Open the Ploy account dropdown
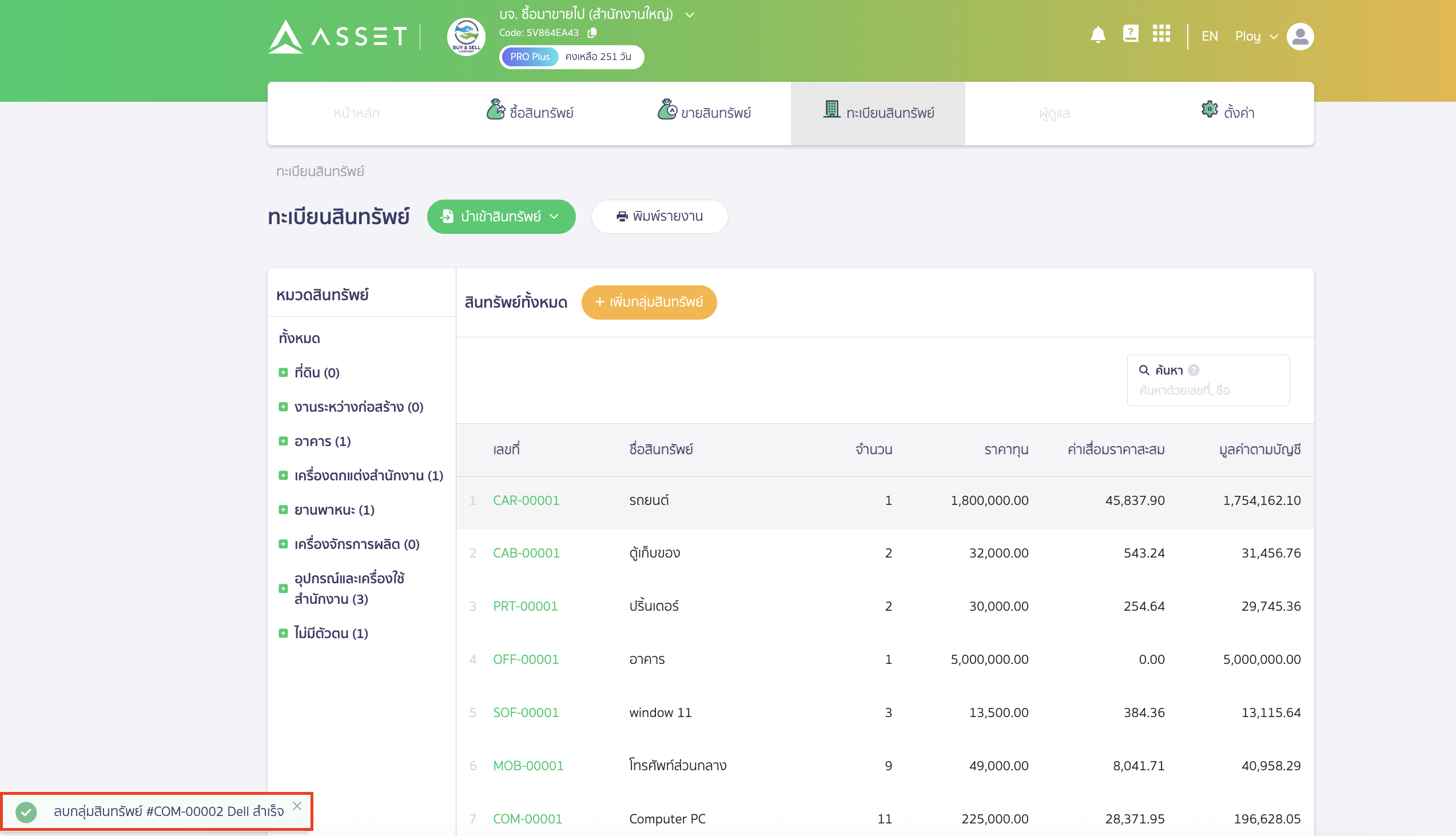This screenshot has height=836, width=1456. [x=1258, y=36]
